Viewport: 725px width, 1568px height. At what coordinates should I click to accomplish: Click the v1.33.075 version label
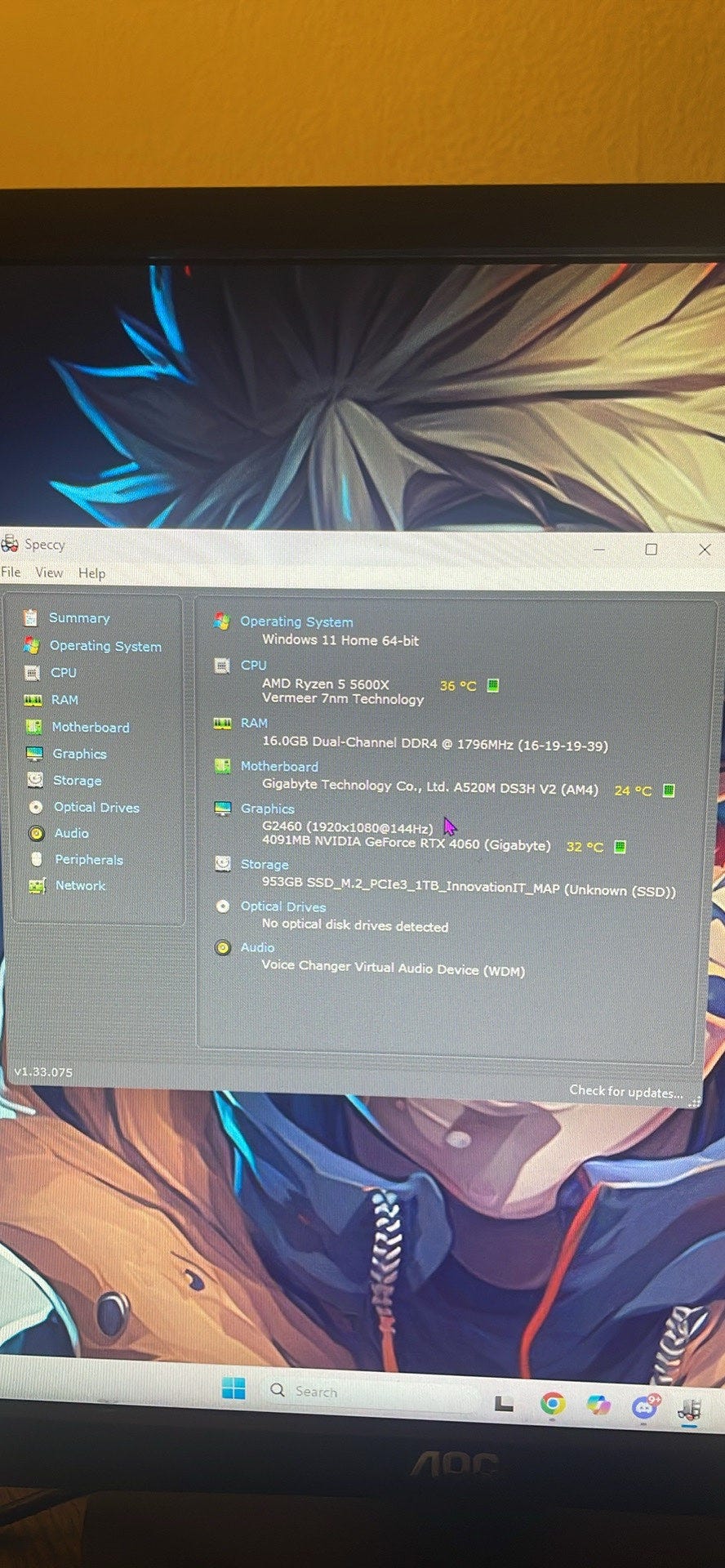coord(43,1071)
